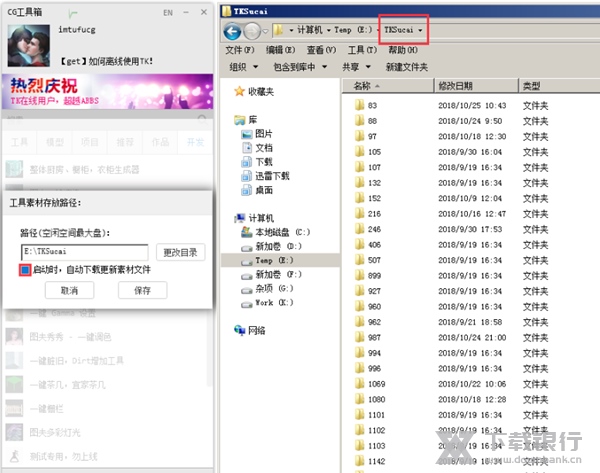This screenshot has width=600, height=473.
Task: Select the 新加卷 (F:) drive
Action: click(x=271, y=275)
